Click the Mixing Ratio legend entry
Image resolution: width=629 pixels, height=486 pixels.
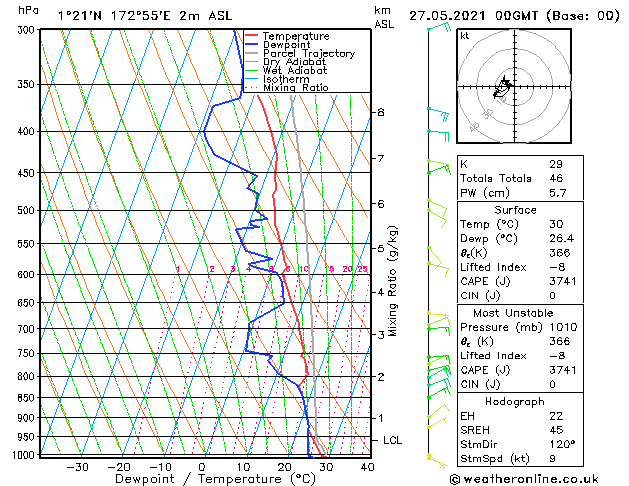(287, 88)
